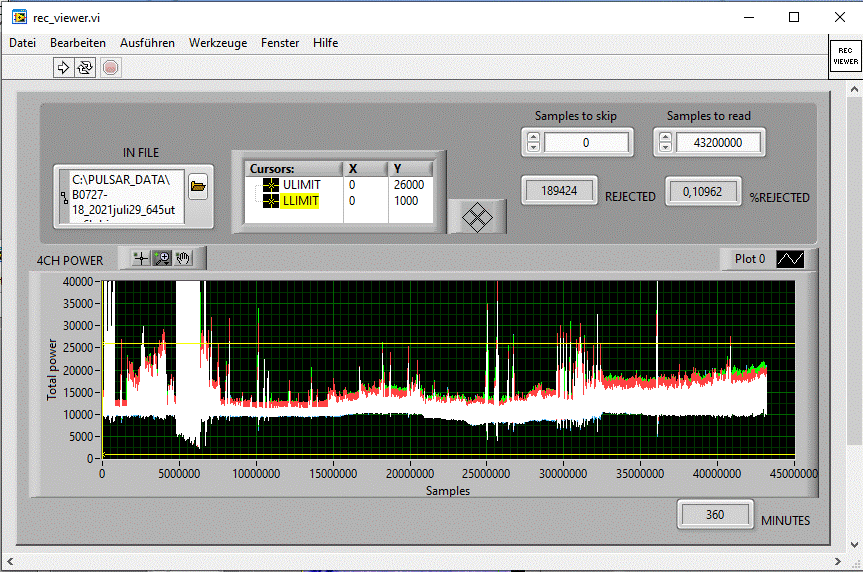The image size is (863, 572).
Task: Increment Samples to skip value
Action: (533, 137)
